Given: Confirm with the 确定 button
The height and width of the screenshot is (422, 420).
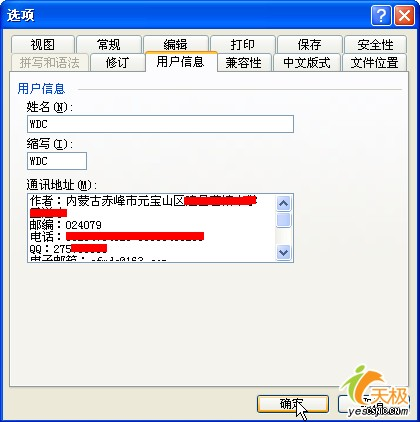Looking at the screenshot, I should 293,404.
